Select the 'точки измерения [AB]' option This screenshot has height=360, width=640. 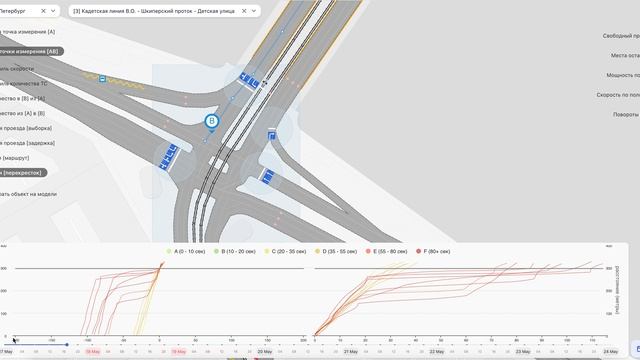click(x=29, y=51)
